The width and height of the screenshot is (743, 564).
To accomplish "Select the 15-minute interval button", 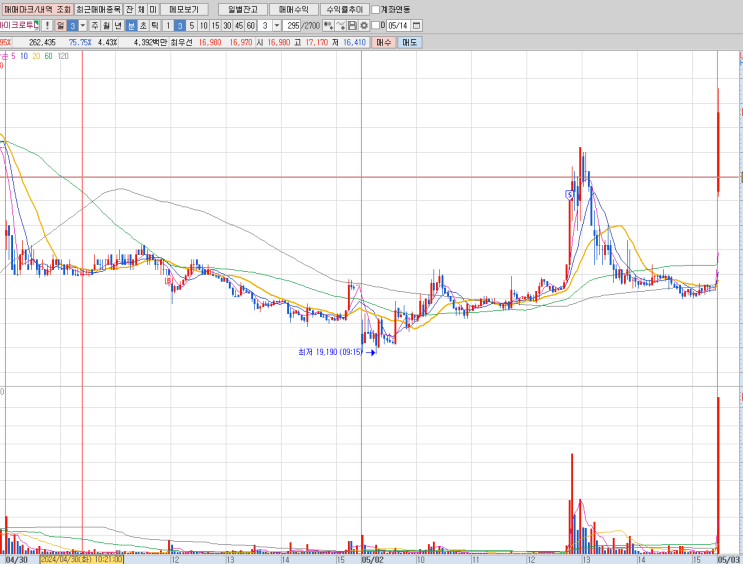I will pyautogui.click(x=215, y=25).
